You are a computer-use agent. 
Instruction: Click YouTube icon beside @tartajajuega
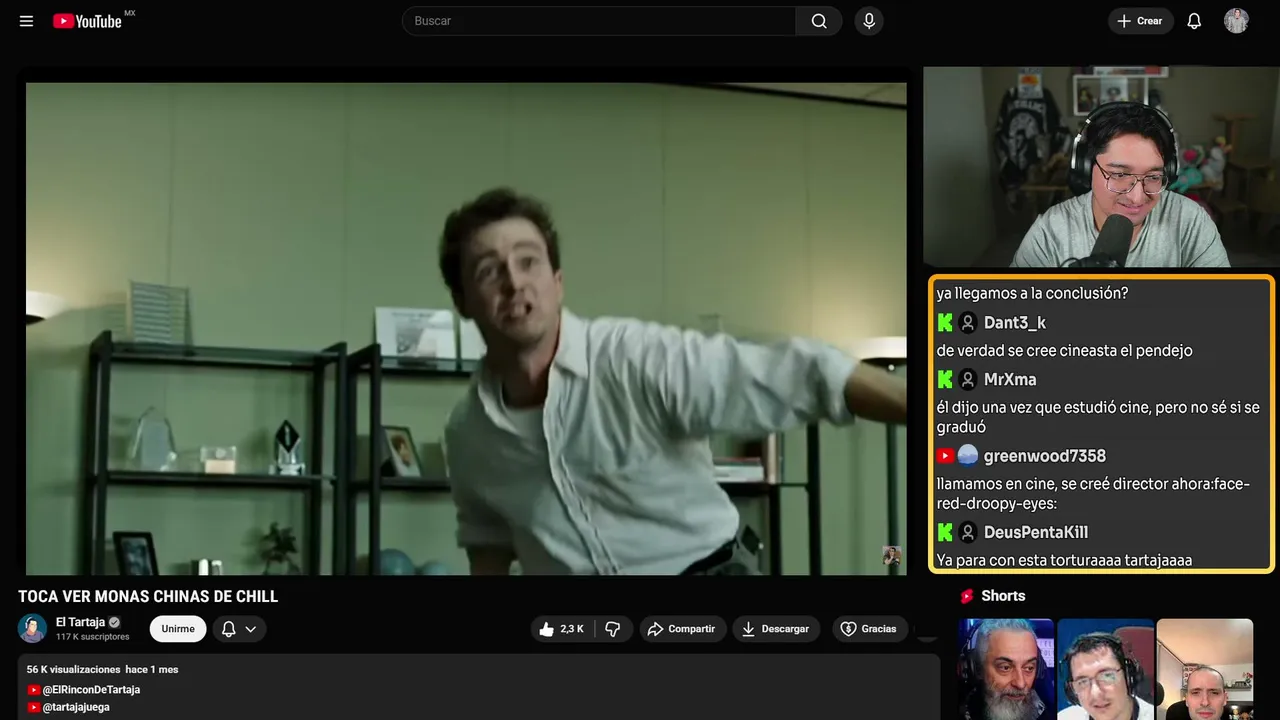tap(34, 707)
